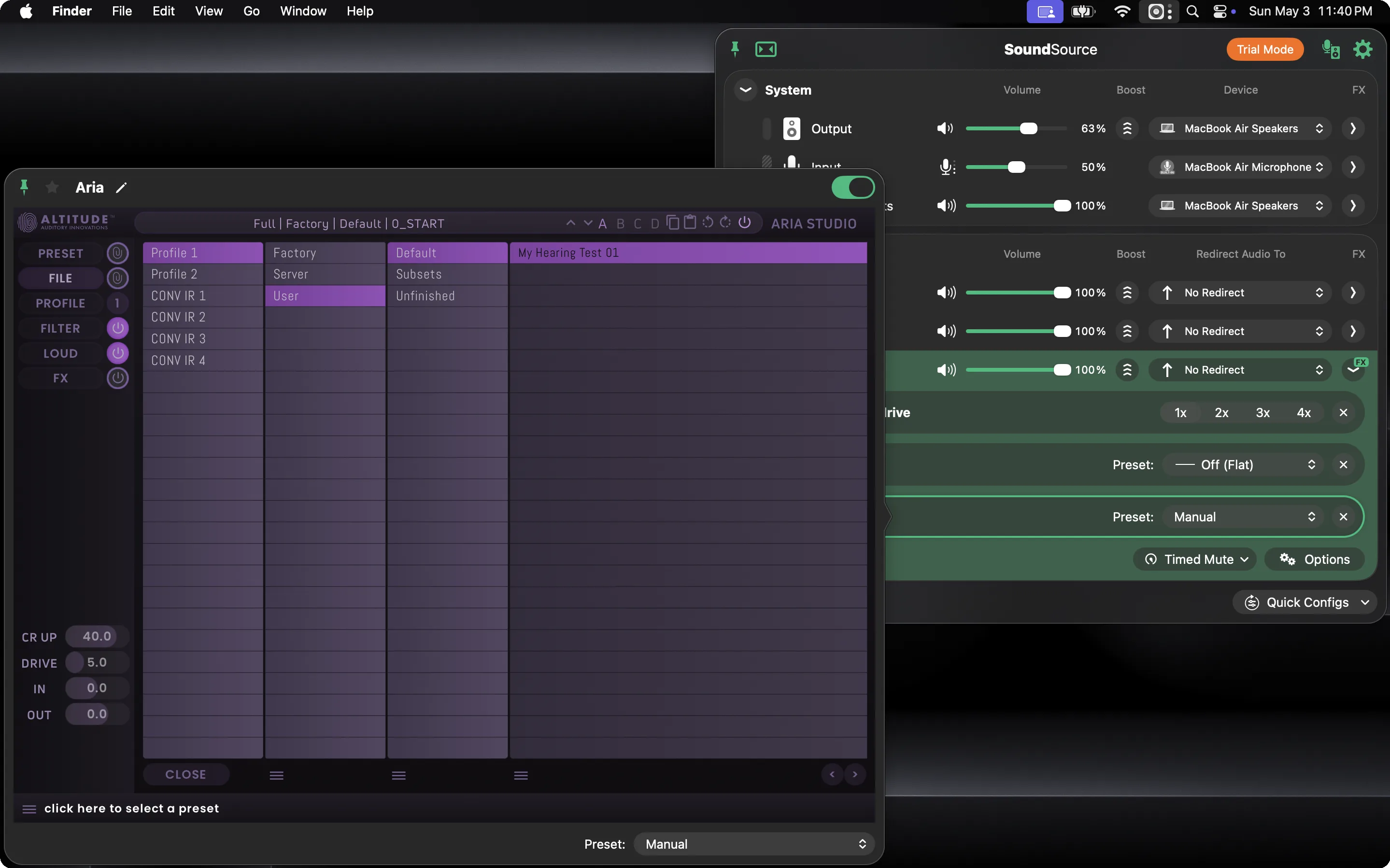The image size is (1390, 868).
Task: Toggle the FILTER power button
Action: tap(118, 328)
